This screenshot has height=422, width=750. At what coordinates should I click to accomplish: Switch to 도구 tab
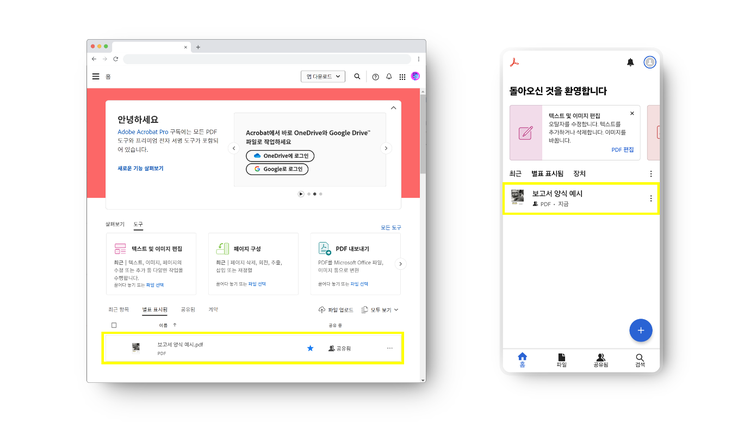tap(138, 224)
